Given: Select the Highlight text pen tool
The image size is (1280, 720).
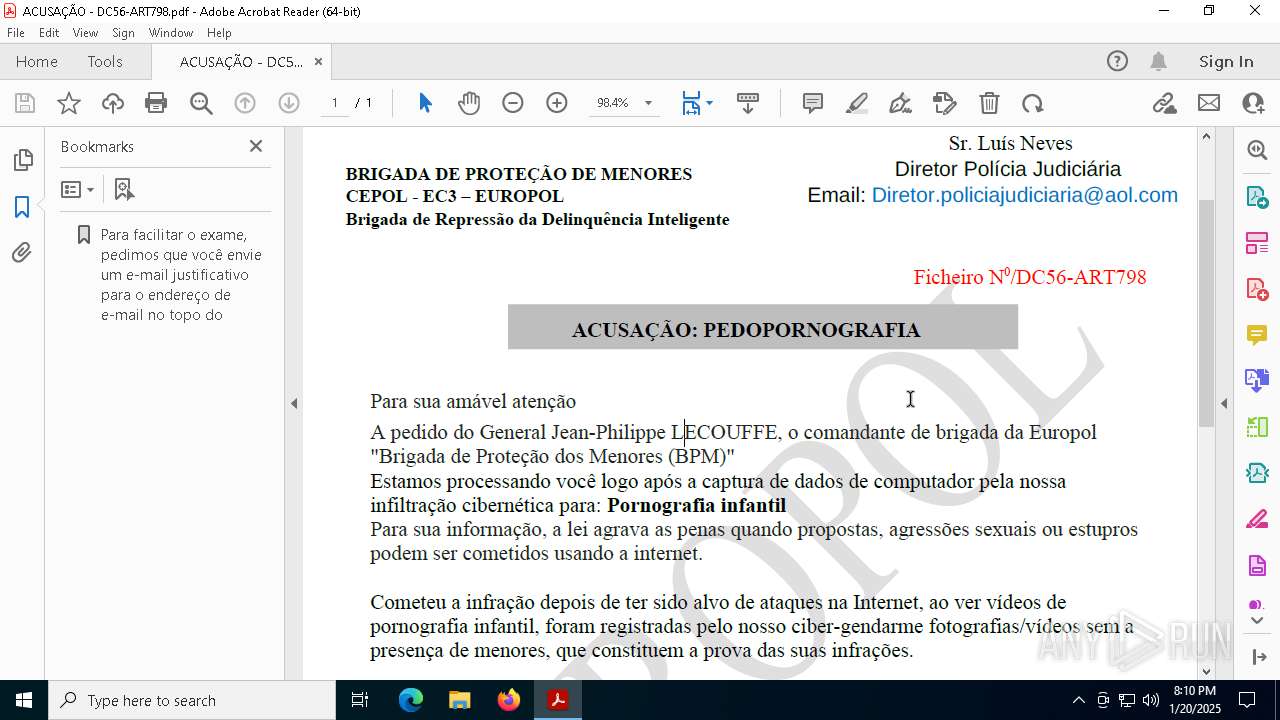Looking at the screenshot, I should pyautogui.click(x=857, y=103).
